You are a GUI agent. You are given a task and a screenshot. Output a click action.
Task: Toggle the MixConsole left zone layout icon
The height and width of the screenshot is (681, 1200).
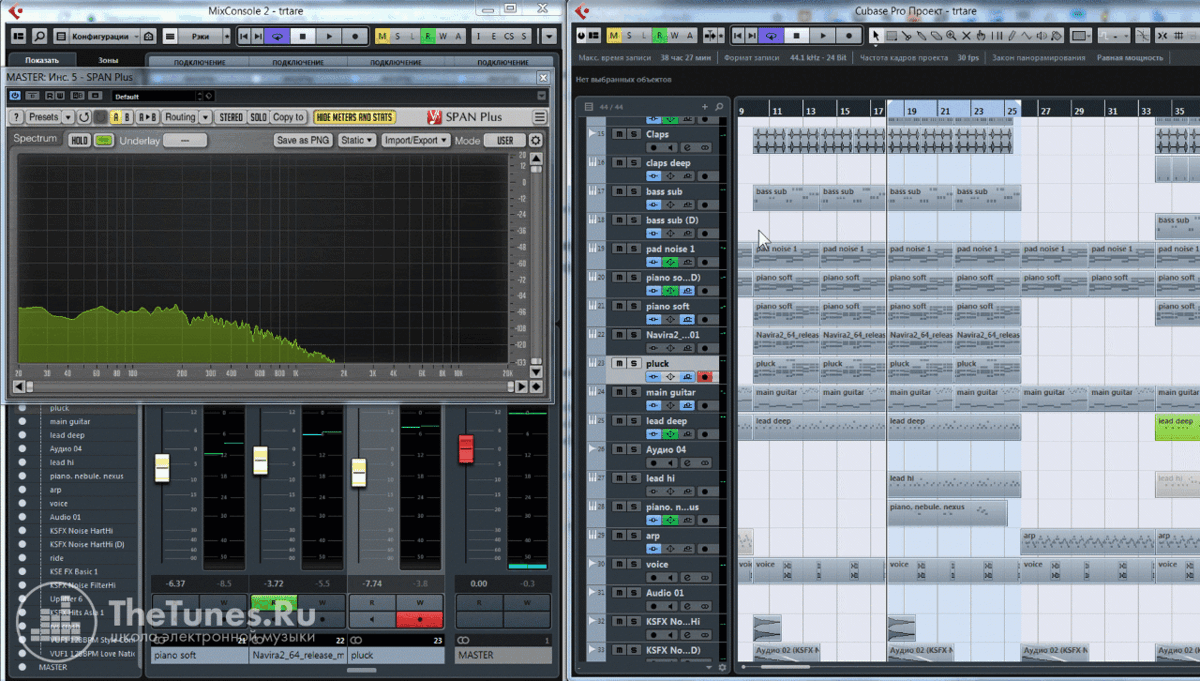(19, 36)
